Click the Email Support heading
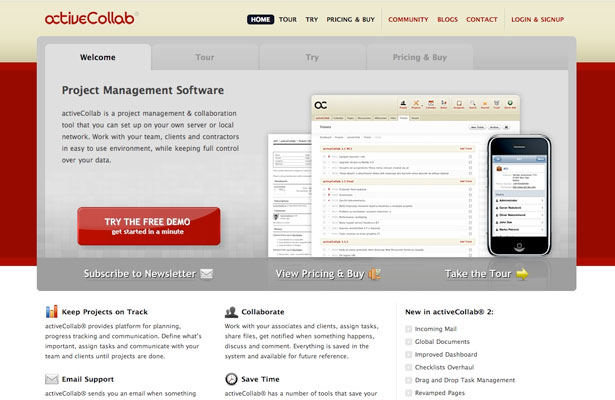 pyautogui.click(x=88, y=379)
